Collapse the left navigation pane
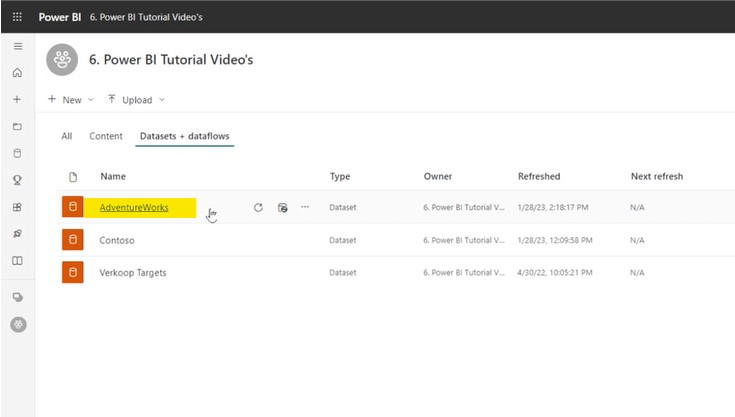 click(x=17, y=47)
